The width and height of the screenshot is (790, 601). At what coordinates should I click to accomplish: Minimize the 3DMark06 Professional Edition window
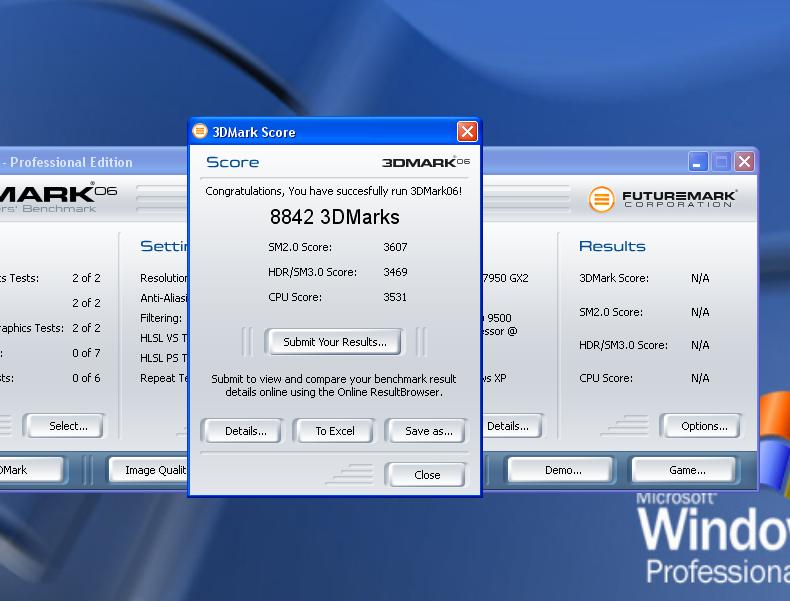pos(698,162)
